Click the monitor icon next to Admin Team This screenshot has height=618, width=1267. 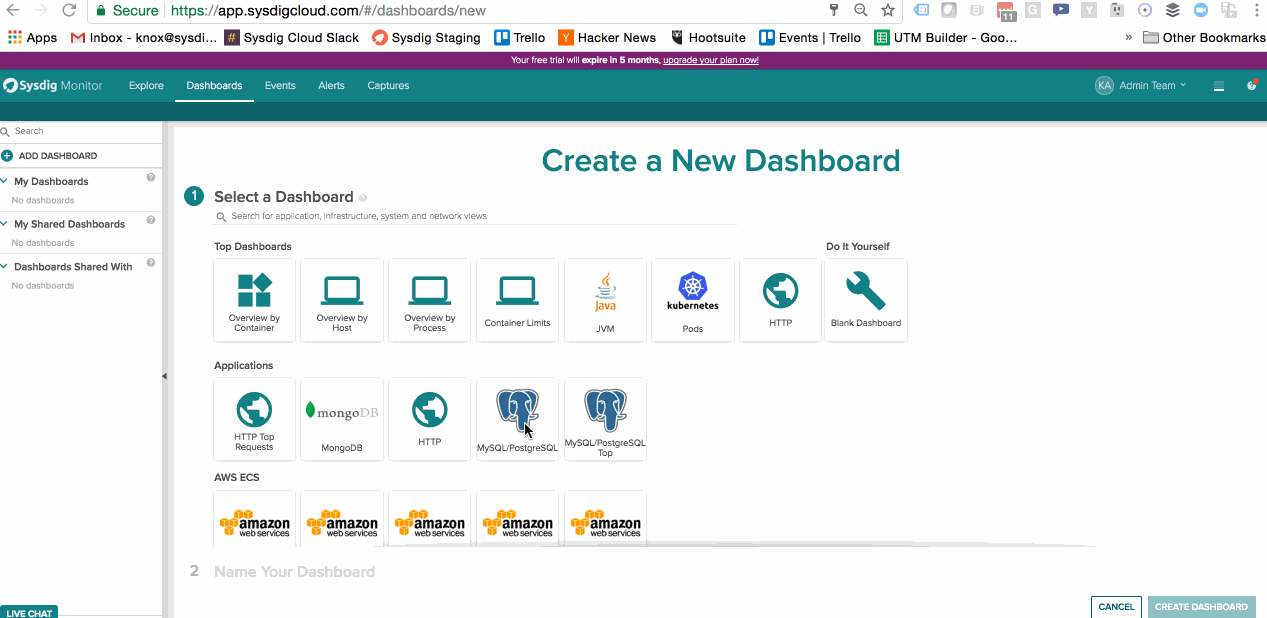(1219, 86)
